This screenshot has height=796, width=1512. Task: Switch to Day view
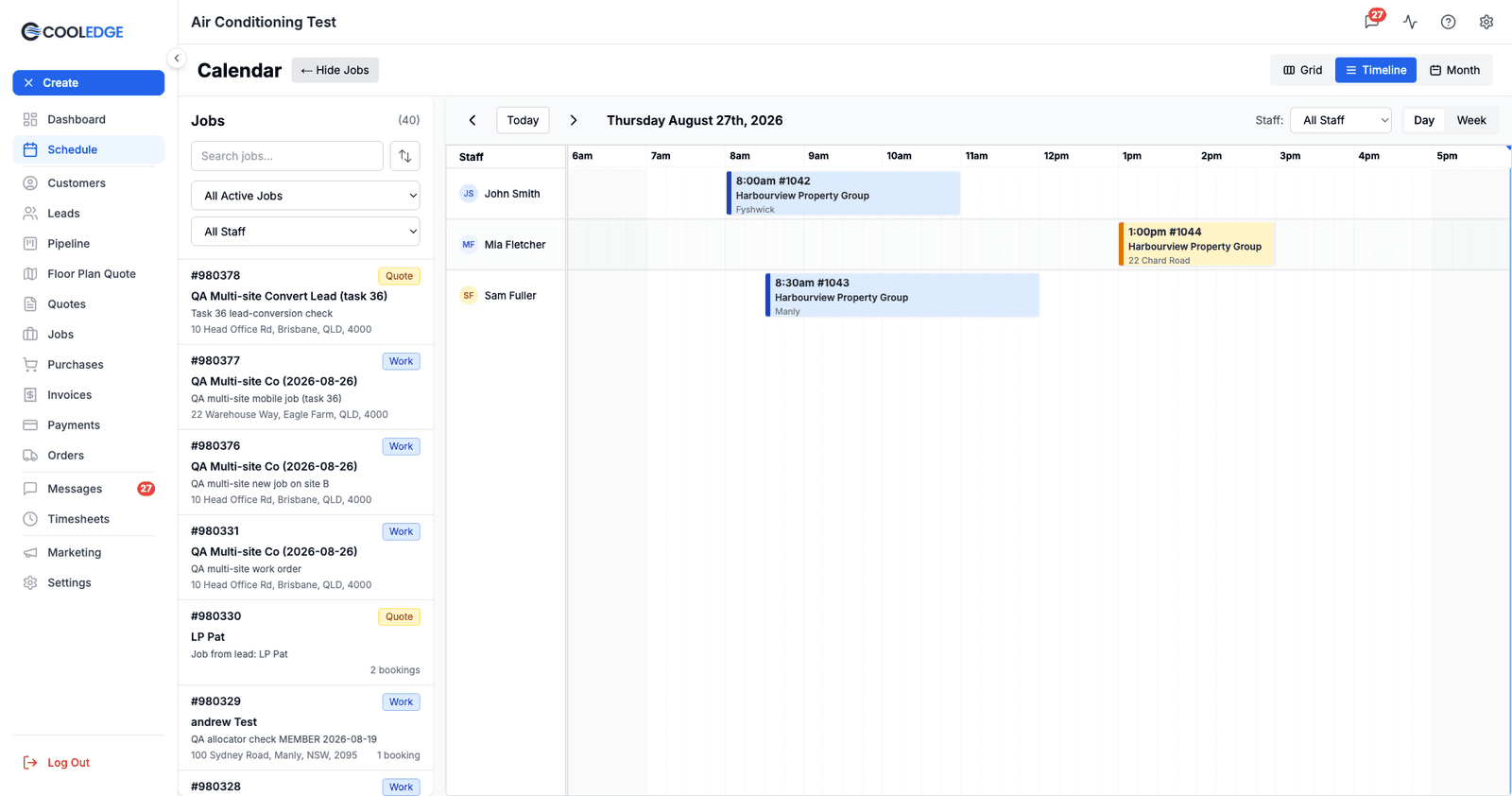coord(1424,120)
